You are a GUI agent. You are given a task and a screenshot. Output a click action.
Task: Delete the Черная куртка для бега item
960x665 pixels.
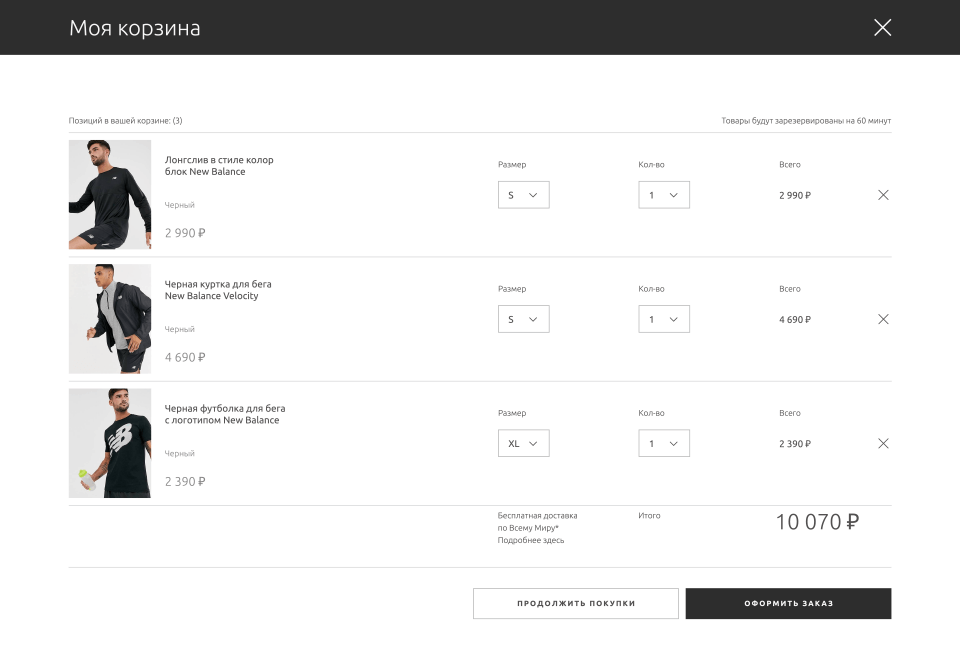point(883,319)
